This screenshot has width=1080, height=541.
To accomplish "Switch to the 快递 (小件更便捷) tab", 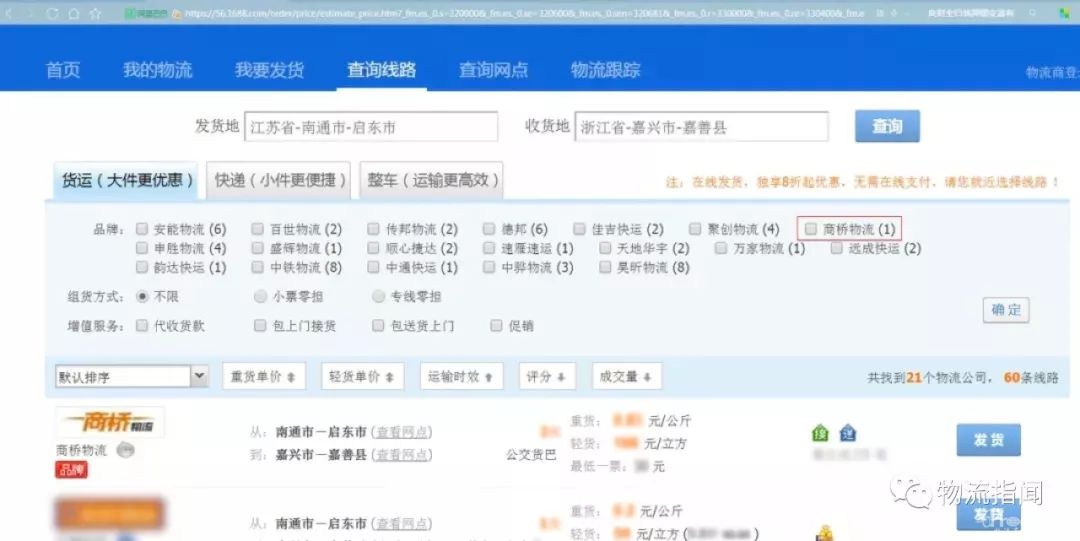I will click(x=280, y=180).
